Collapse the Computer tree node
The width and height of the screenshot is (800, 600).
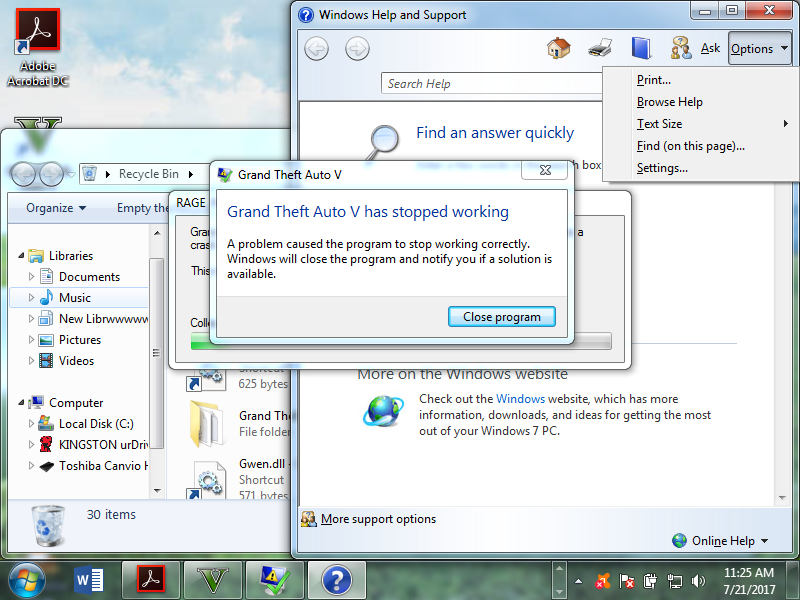(21, 403)
